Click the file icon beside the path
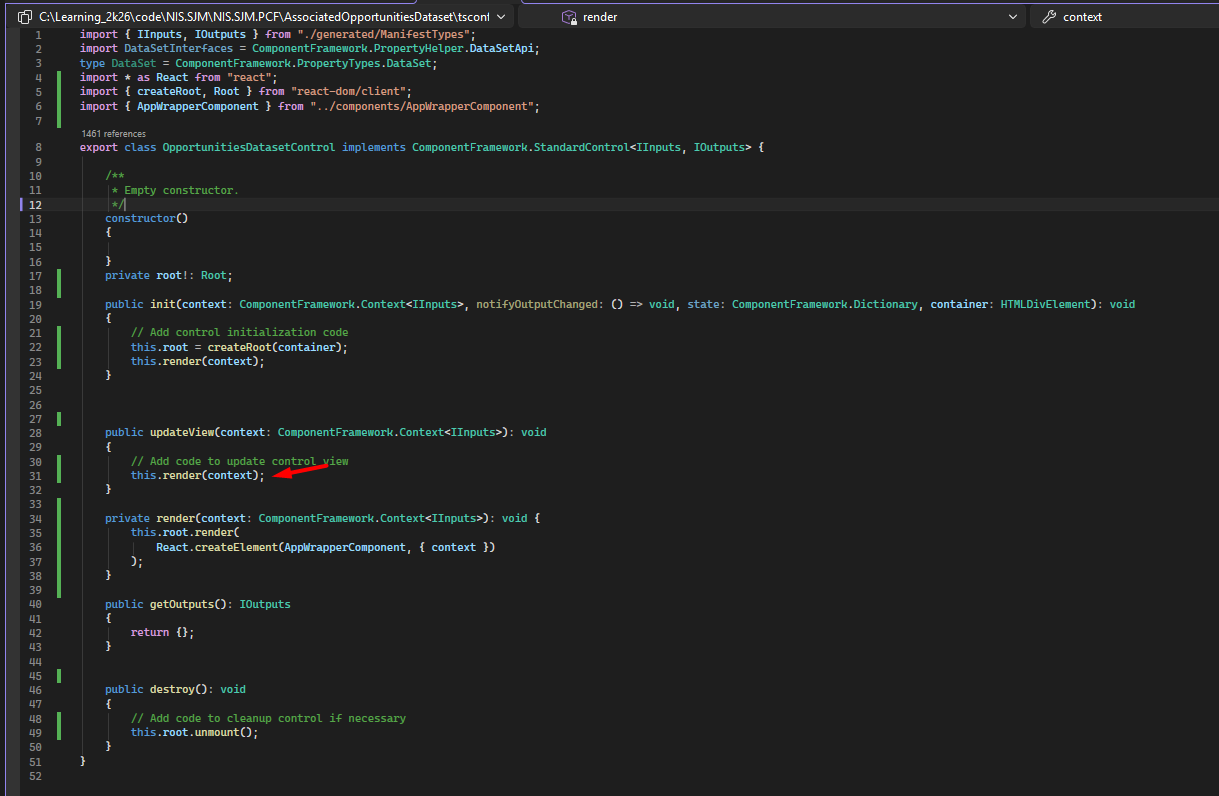The image size is (1219, 796). coord(25,17)
